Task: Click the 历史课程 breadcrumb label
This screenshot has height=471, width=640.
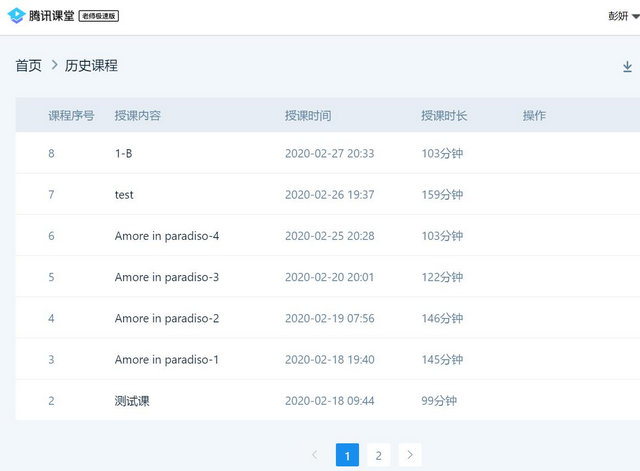Action: pyautogui.click(x=91, y=66)
